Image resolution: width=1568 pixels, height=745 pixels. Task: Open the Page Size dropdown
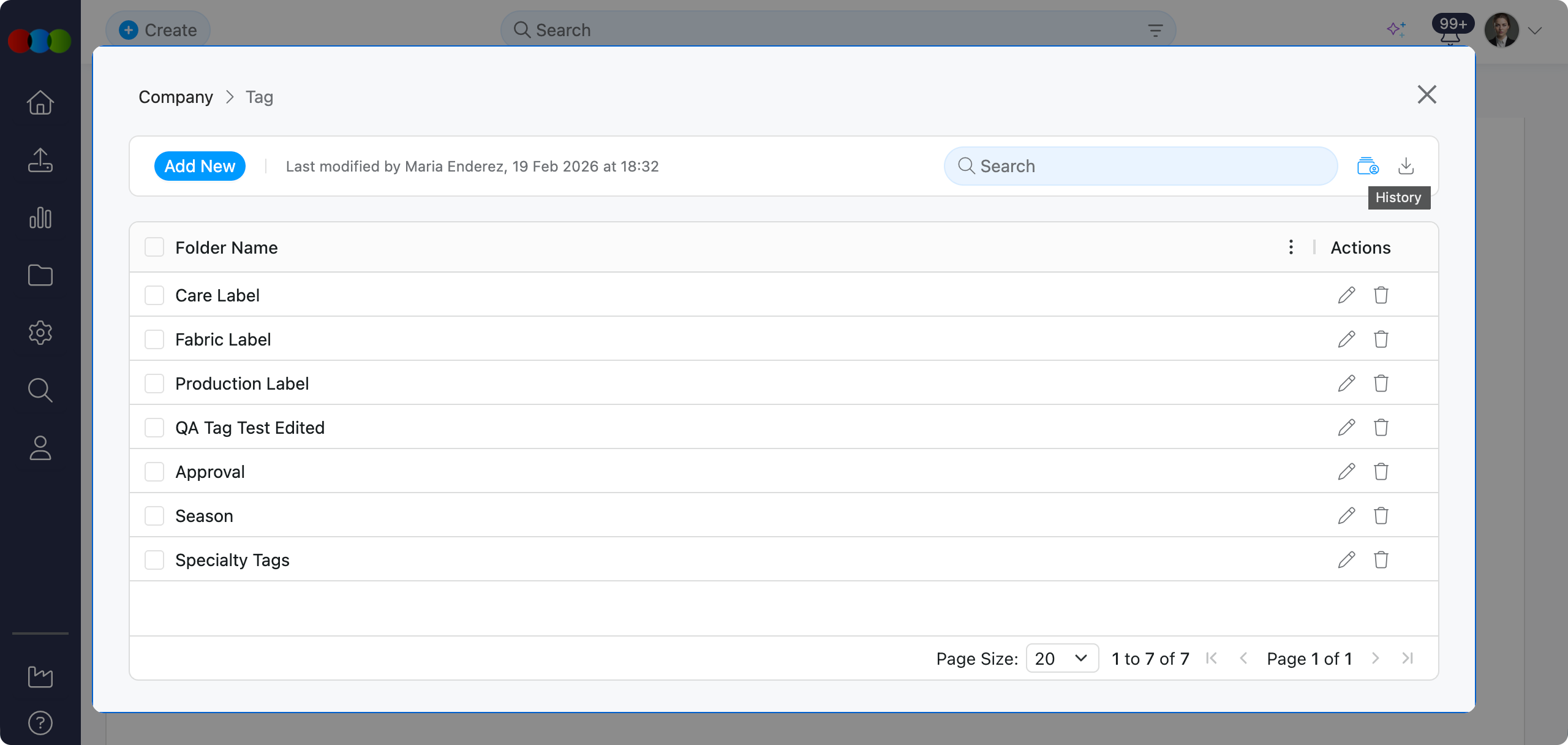pos(1062,659)
